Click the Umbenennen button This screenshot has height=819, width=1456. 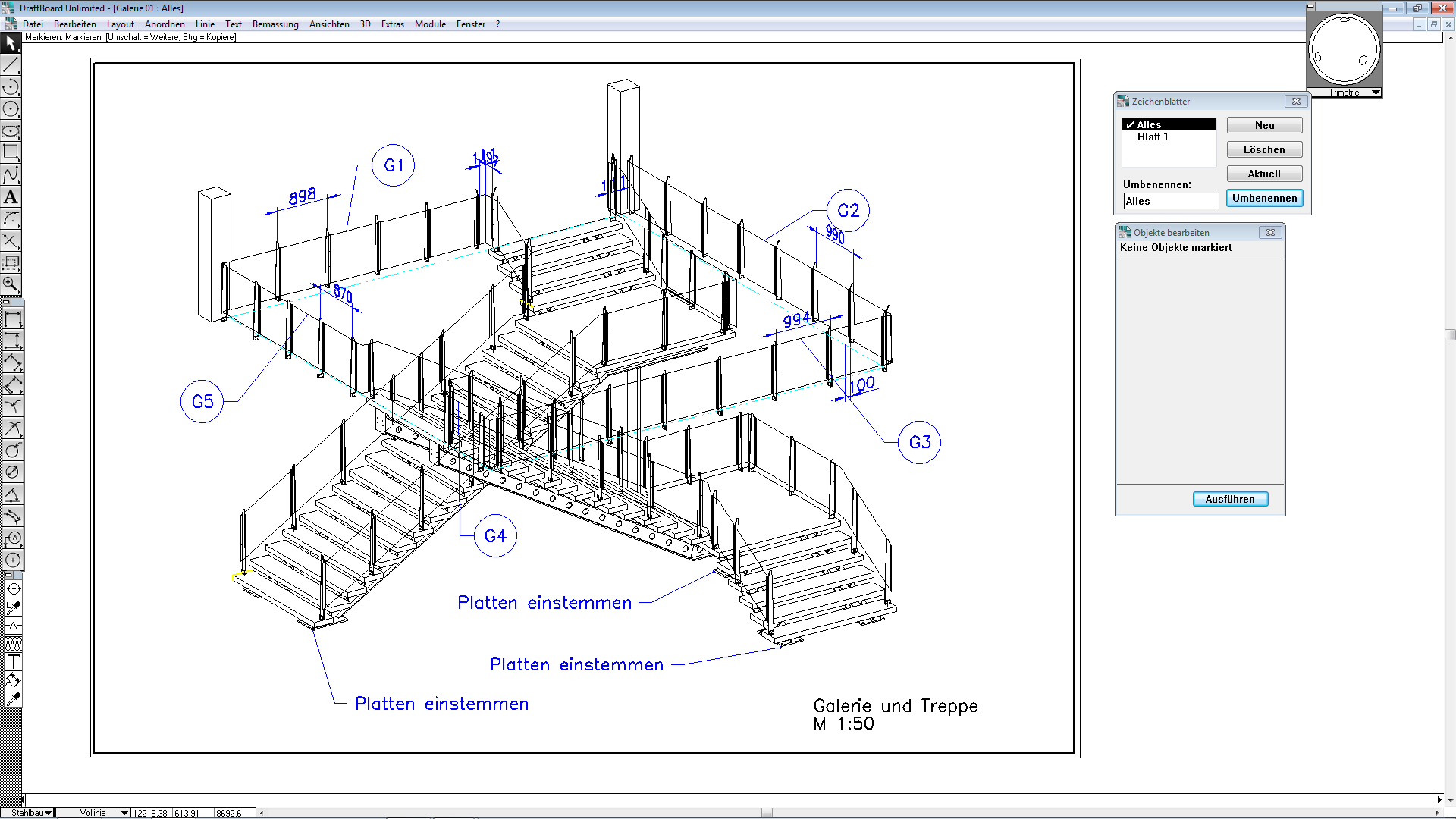[x=1264, y=199]
